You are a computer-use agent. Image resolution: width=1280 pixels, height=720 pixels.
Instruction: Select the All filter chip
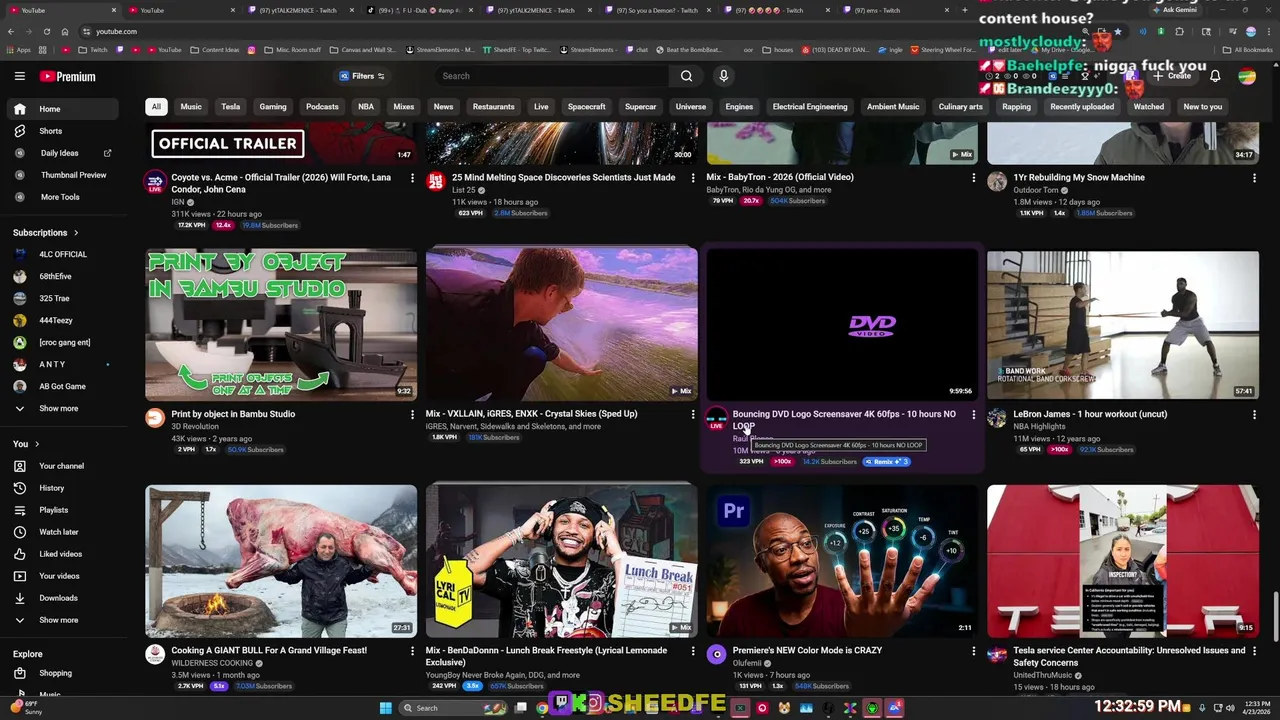tap(155, 107)
